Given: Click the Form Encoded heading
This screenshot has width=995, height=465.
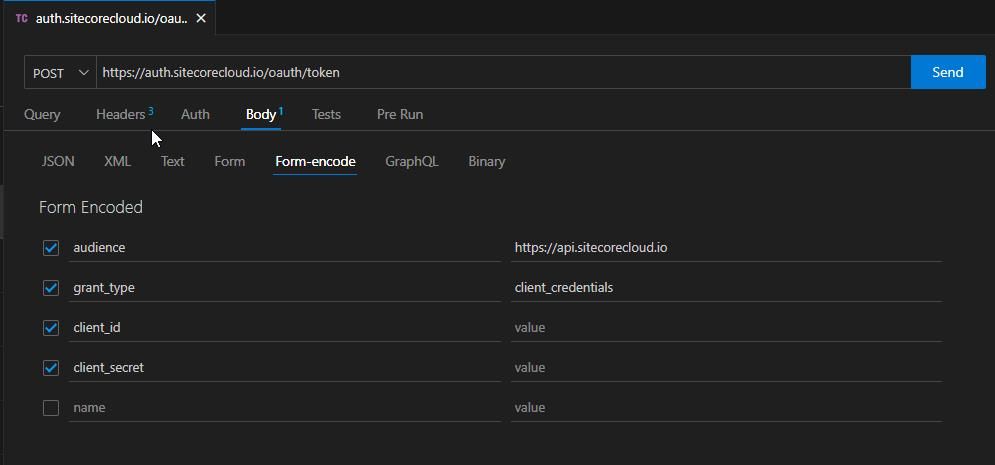Looking at the screenshot, I should pos(91,207).
